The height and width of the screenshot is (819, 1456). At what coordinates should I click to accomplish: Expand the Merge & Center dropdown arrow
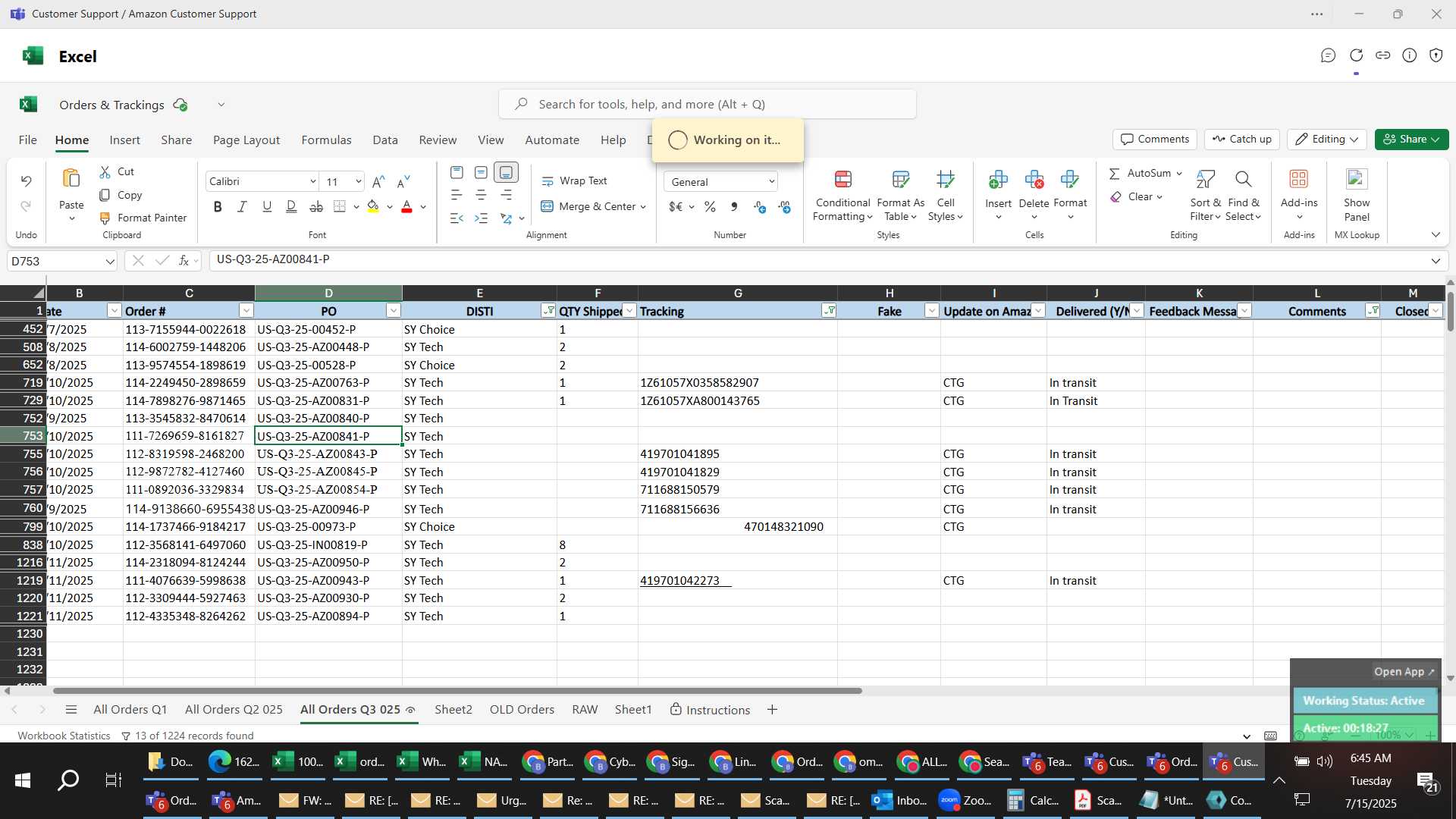643,207
